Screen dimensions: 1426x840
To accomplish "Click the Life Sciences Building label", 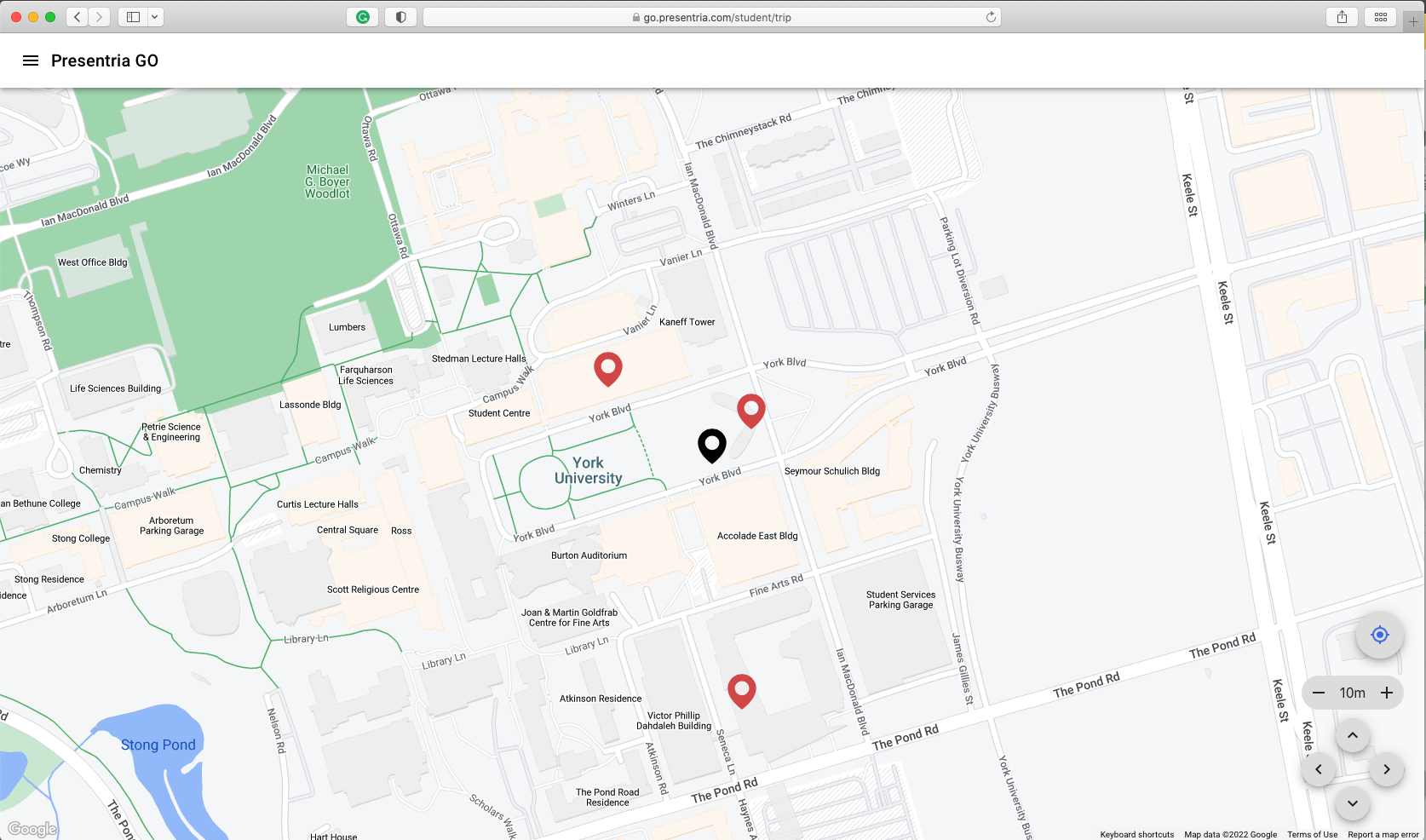I will coord(115,388).
